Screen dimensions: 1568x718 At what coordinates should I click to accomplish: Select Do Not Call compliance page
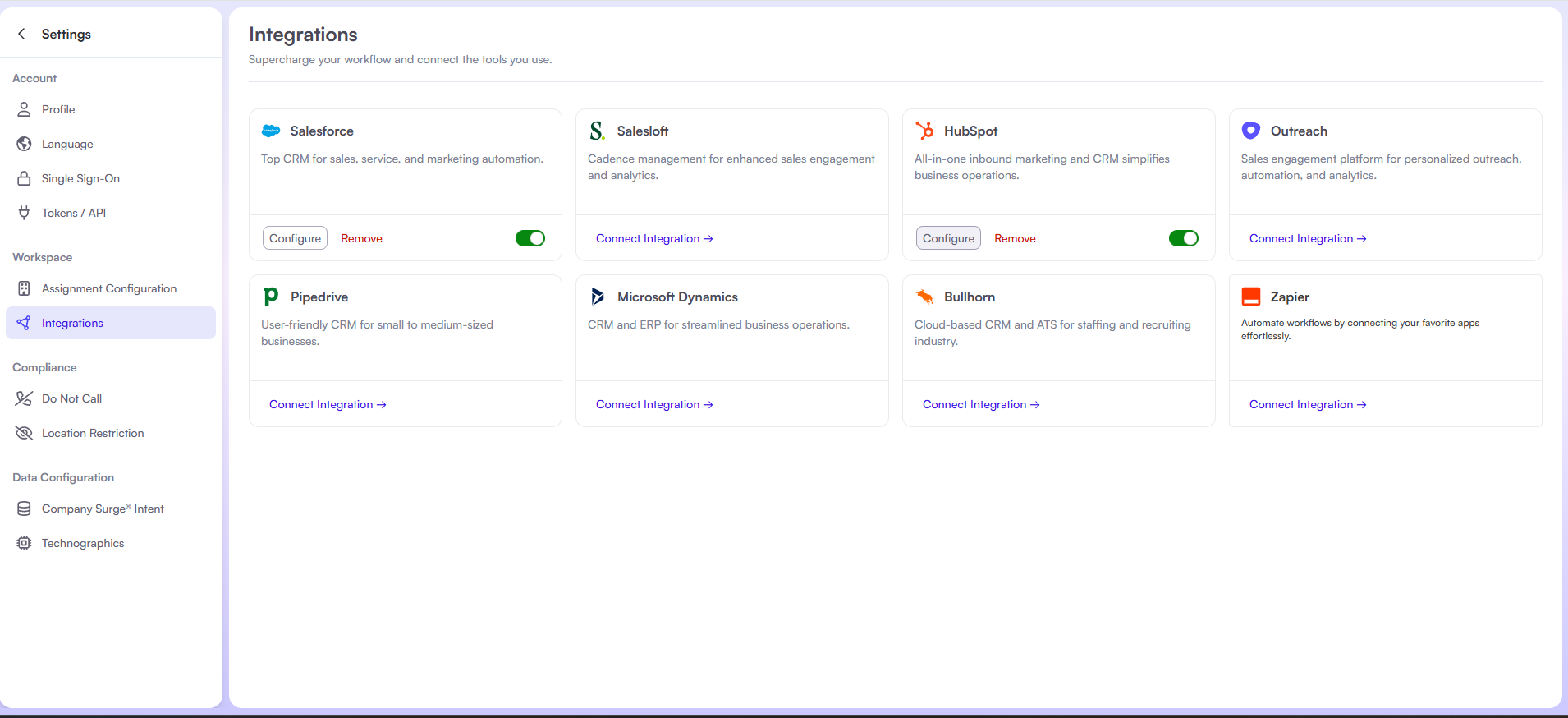click(x=72, y=398)
